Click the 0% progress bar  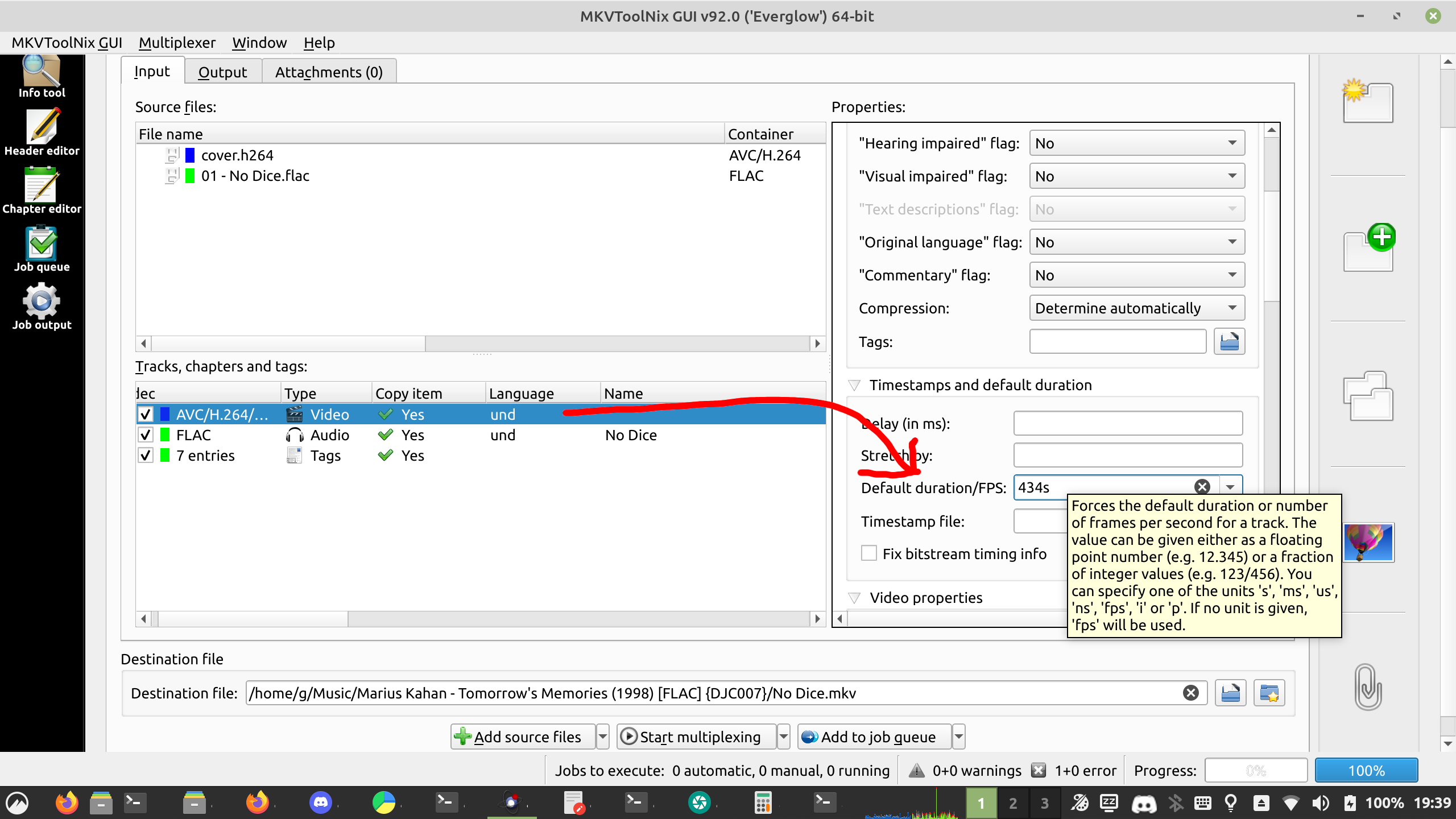tap(1256, 771)
